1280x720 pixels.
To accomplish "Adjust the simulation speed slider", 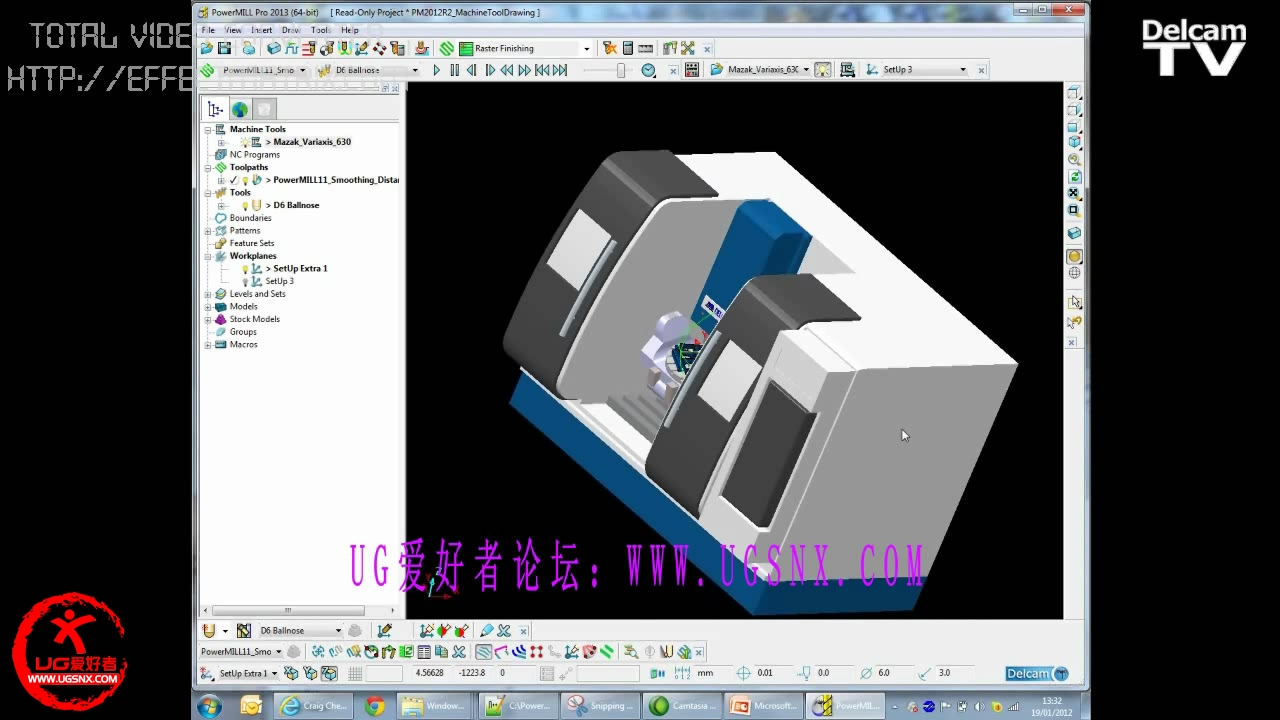I will coord(621,70).
